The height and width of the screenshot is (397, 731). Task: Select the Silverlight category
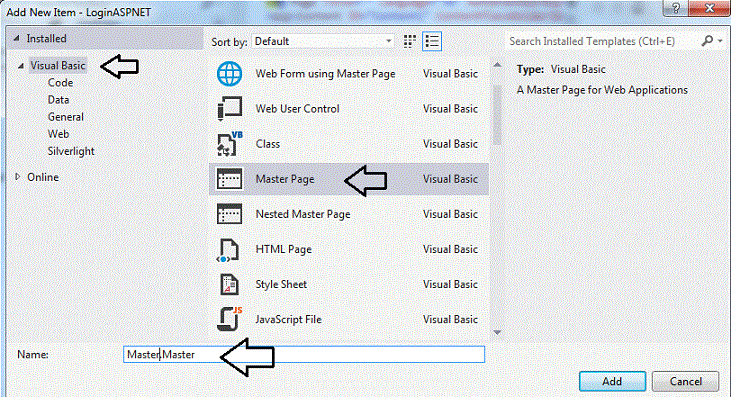(x=71, y=151)
